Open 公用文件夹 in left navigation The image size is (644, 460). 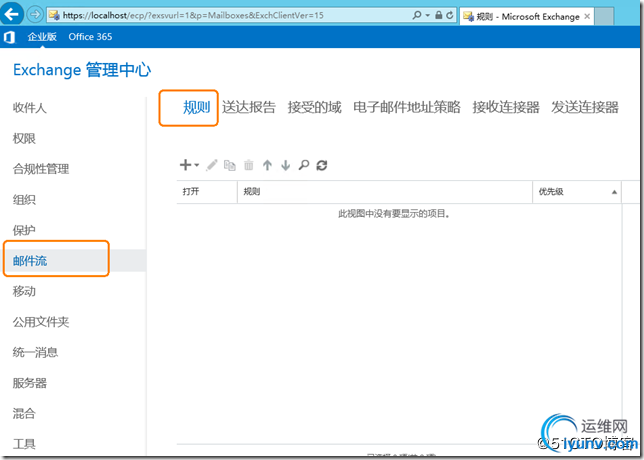click(x=41, y=322)
